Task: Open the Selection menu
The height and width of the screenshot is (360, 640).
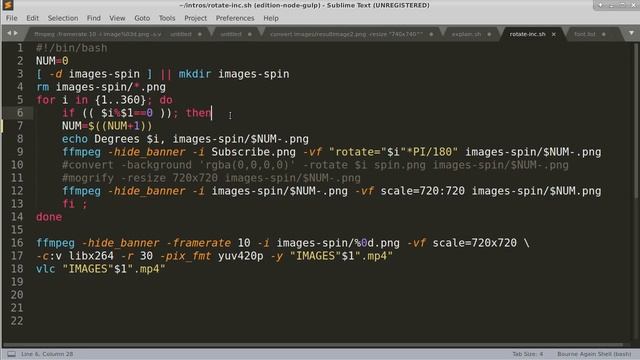Action: pyautogui.click(x=62, y=18)
